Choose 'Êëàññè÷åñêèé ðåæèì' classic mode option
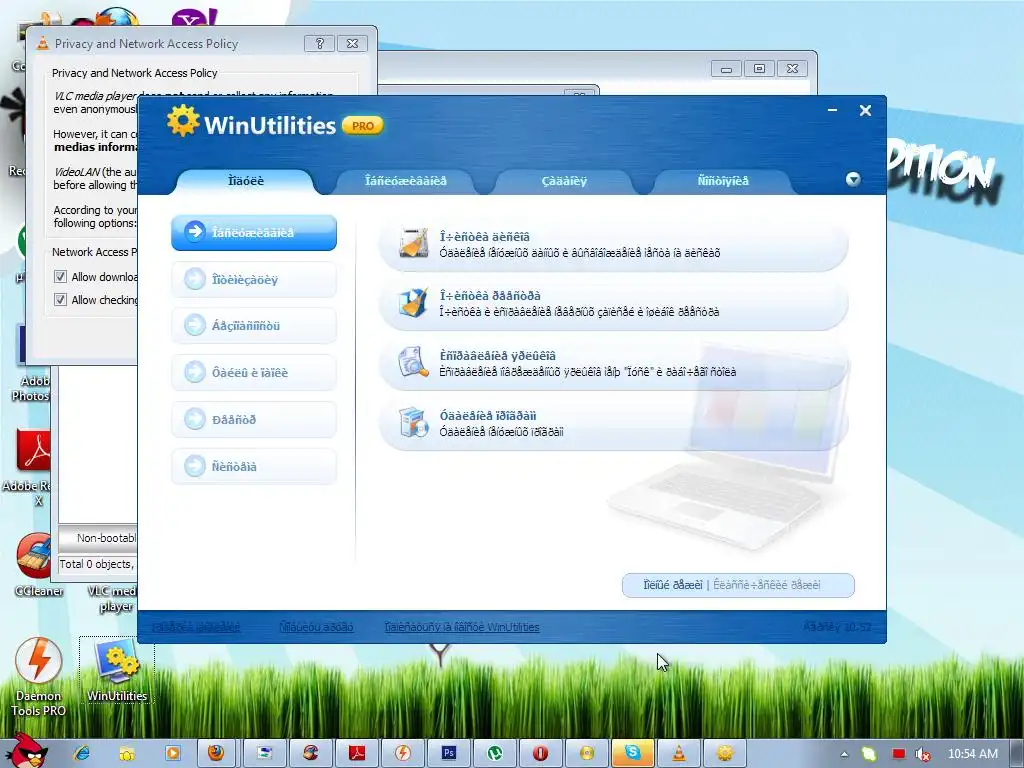Image resolution: width=1024 pixels, height=768 pixels. tap(767, 584)
